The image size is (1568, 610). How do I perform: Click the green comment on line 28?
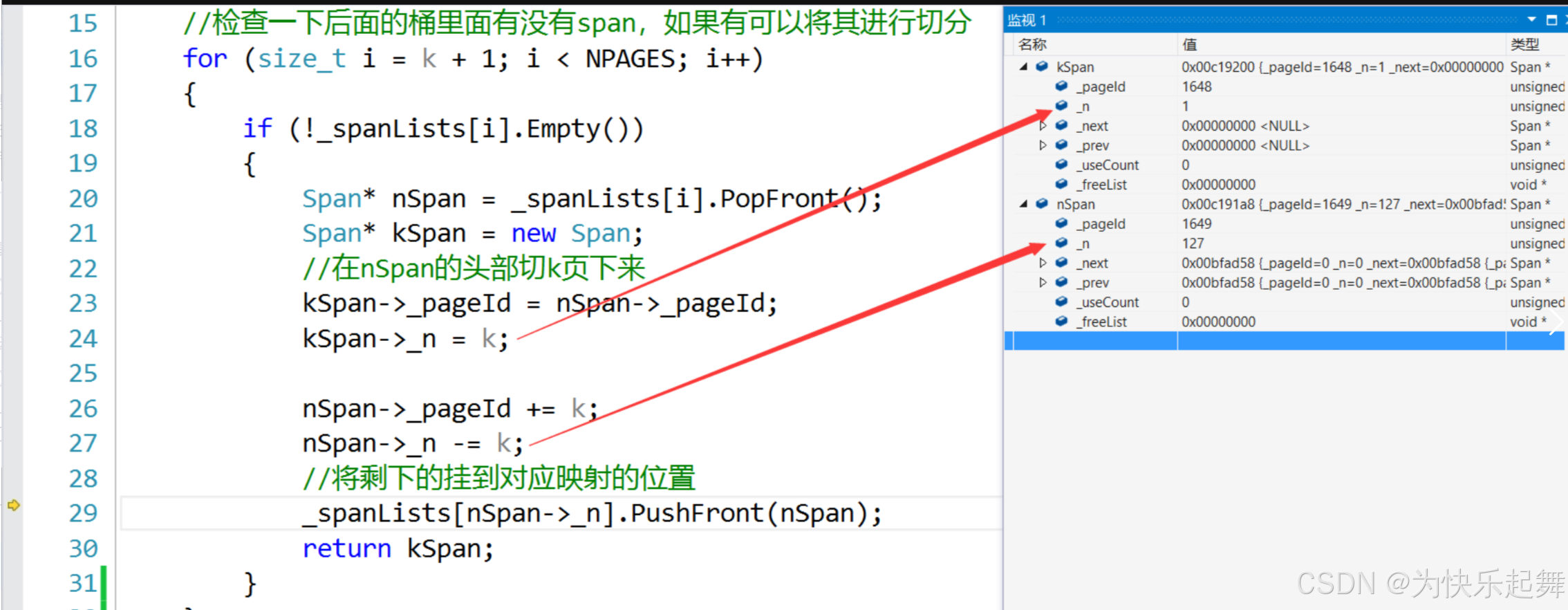[x=498, y=479]
